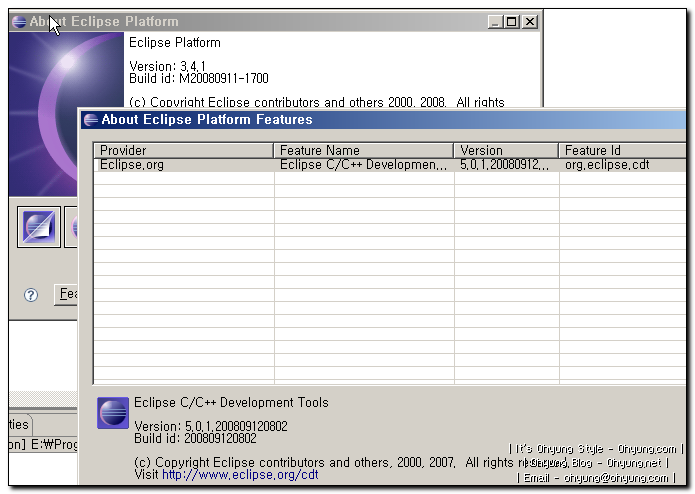Click the org.eclipse.cdt feature id cell
695x494 pixels.
tap(622, 165)
